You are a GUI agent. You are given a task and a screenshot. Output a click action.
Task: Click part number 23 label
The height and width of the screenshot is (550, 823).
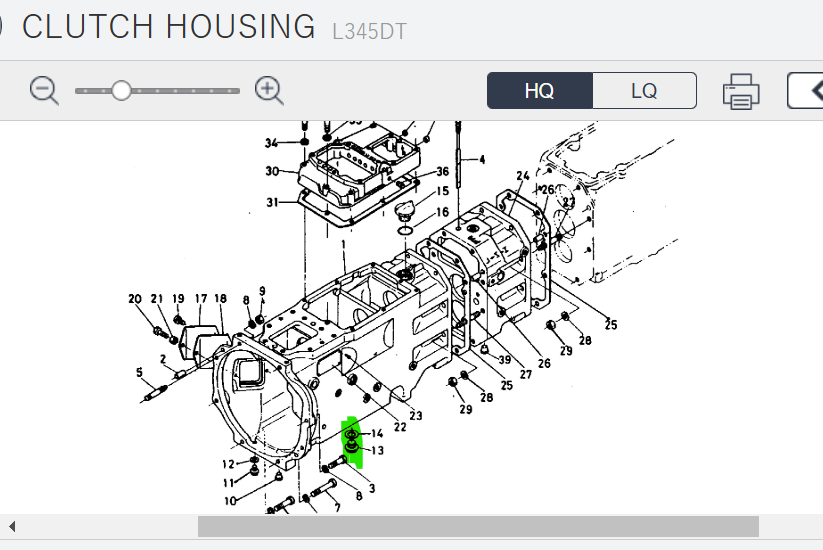click(416, 416)
